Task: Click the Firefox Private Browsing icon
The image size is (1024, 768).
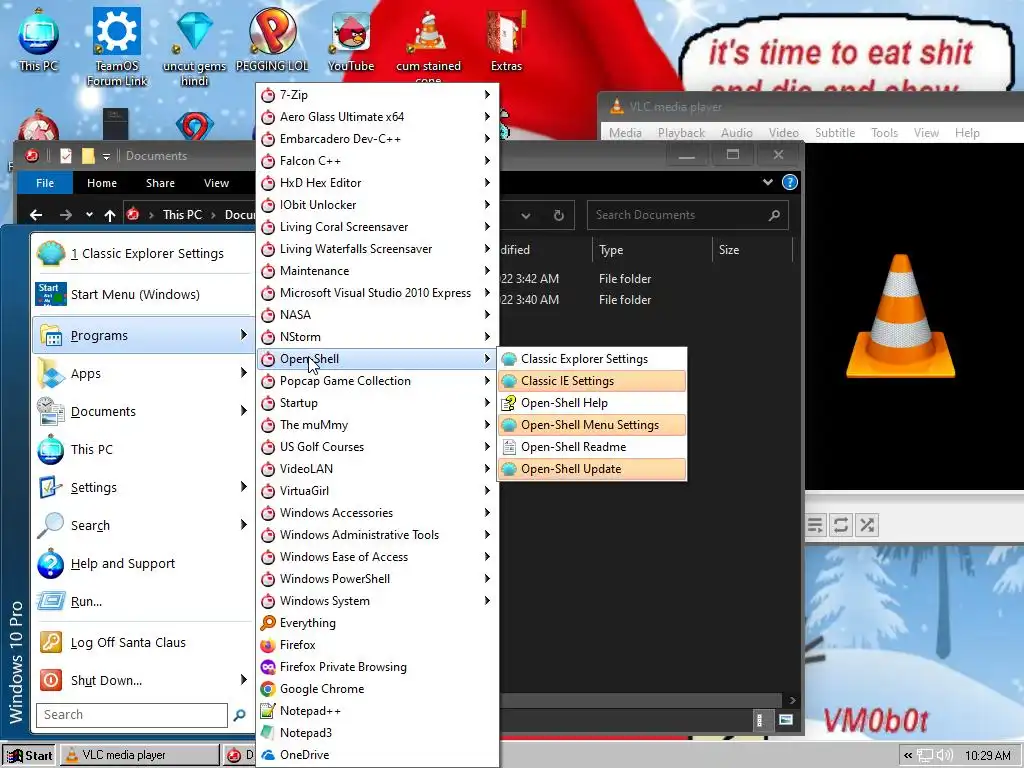Action: tap(268, 667)
